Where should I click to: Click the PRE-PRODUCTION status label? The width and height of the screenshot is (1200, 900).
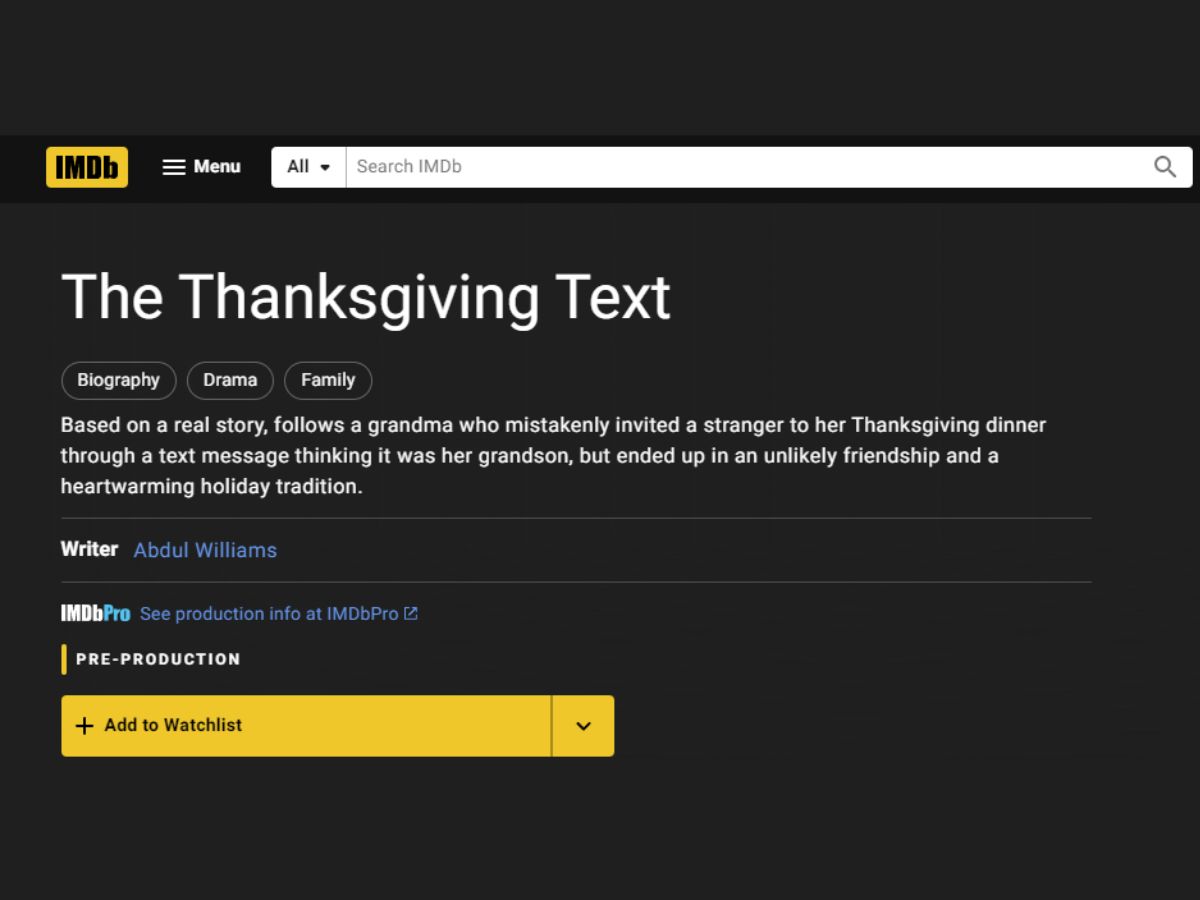coord(158,659)
